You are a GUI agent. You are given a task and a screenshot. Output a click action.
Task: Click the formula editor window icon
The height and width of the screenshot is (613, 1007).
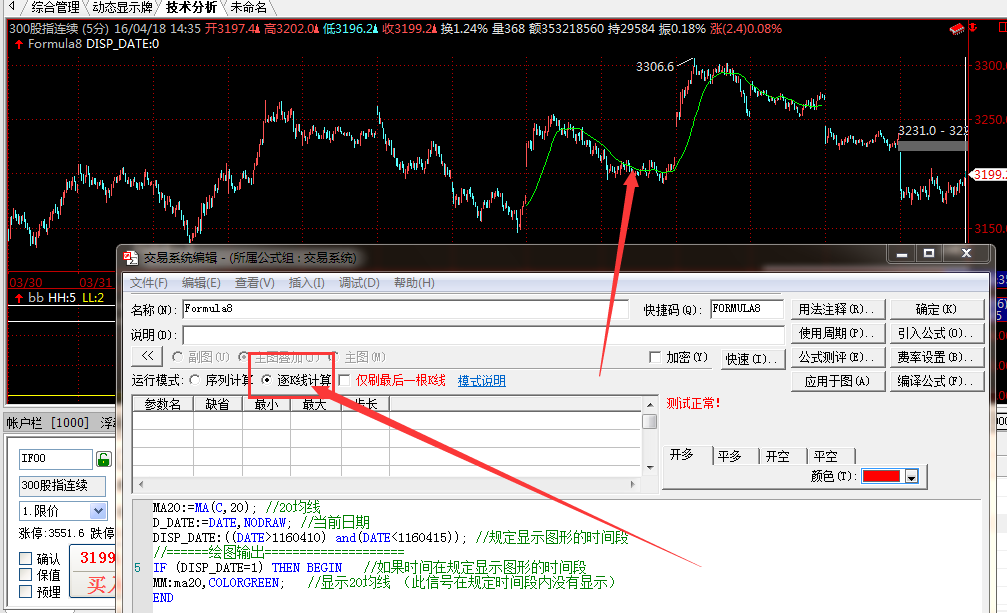pos(130,257)
